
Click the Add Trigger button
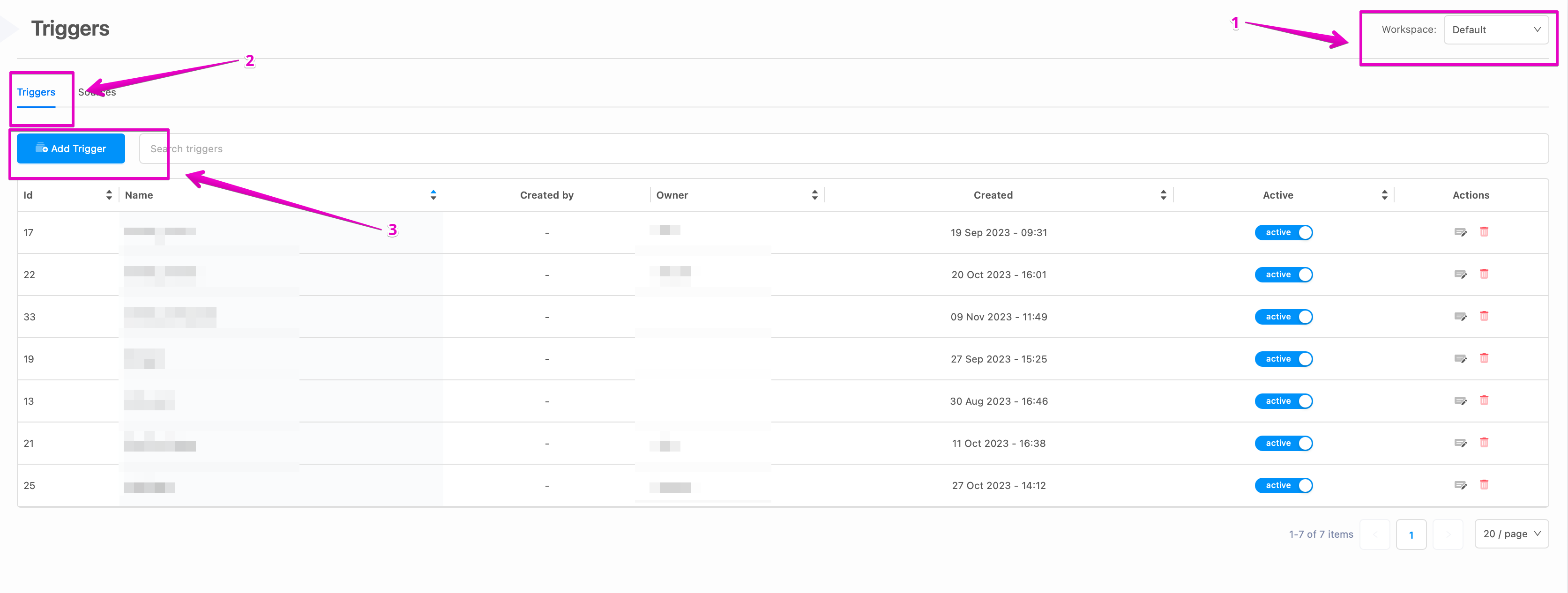pos(71,148)
